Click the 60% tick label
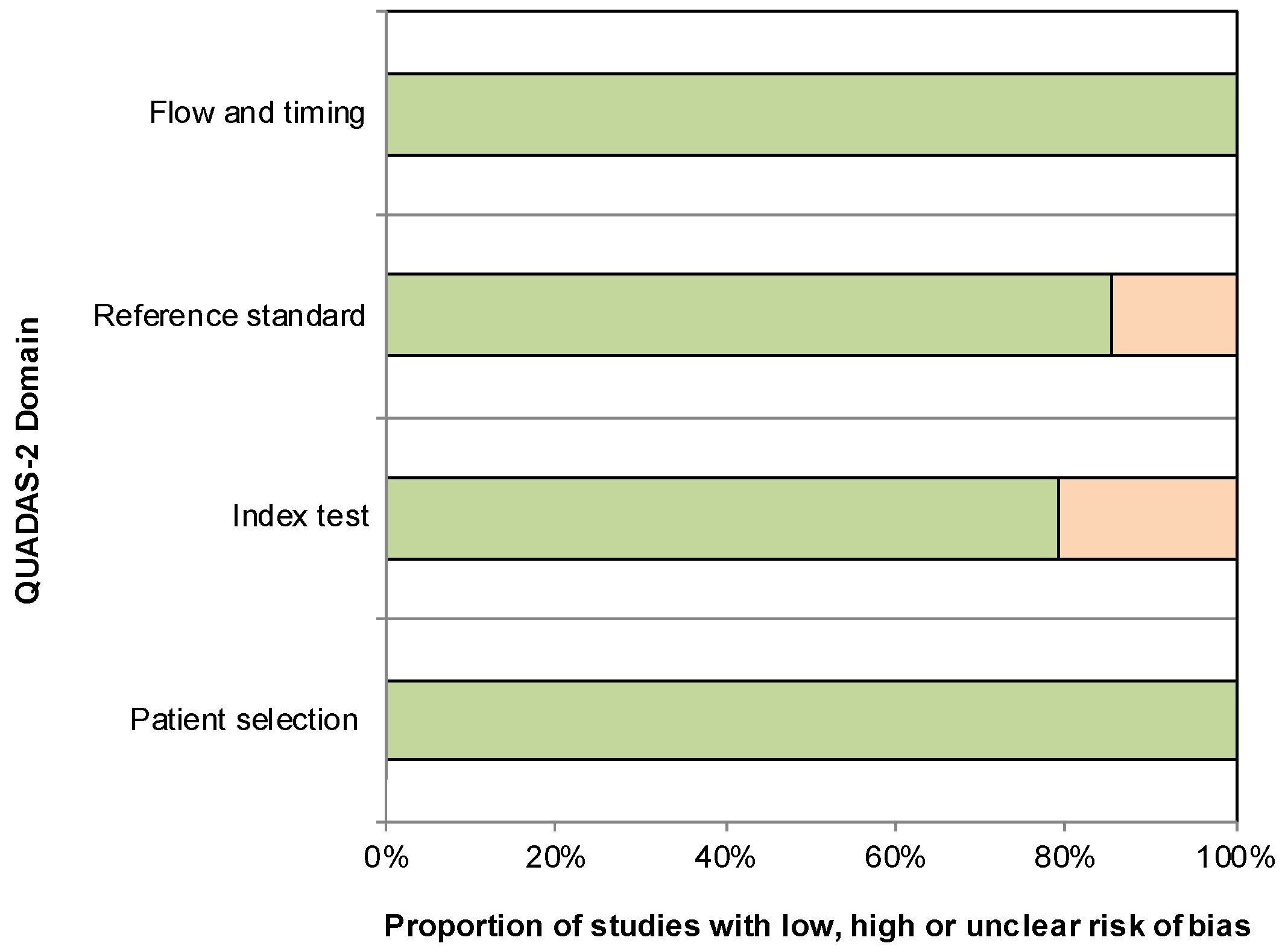Image resolution: width=1285 pixels, height=952 pixels. (x=895, y=857)
